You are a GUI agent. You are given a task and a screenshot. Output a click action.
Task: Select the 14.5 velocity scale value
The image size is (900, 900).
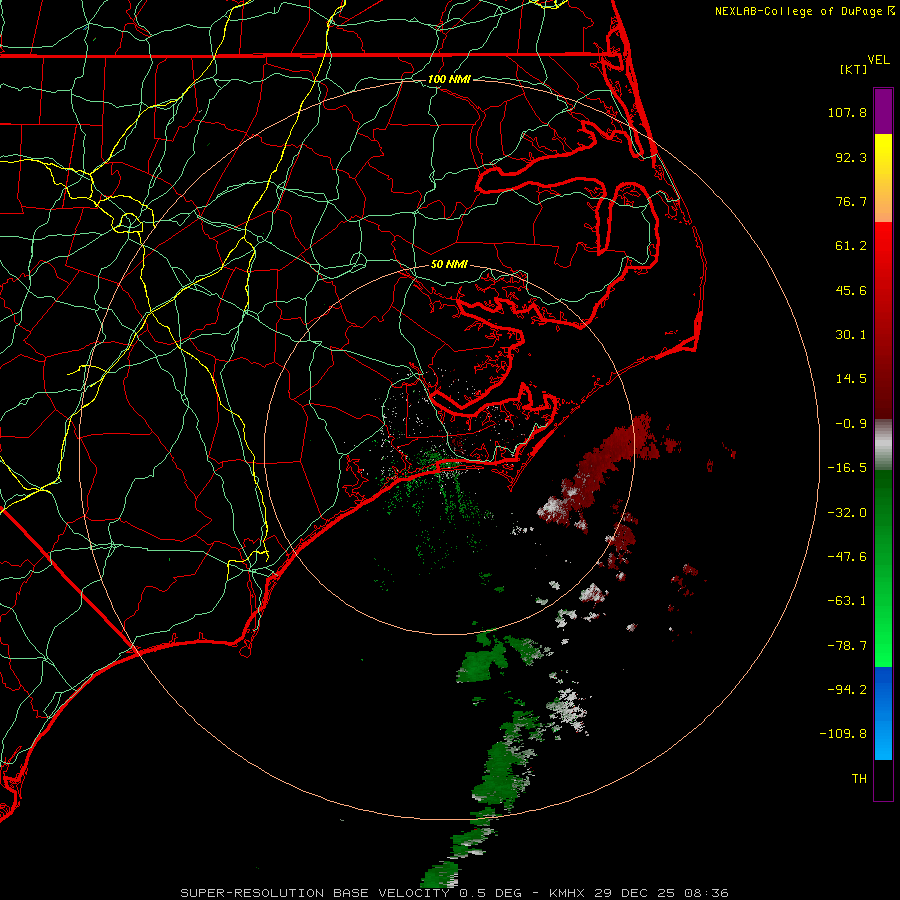click(x=851, y=379)
